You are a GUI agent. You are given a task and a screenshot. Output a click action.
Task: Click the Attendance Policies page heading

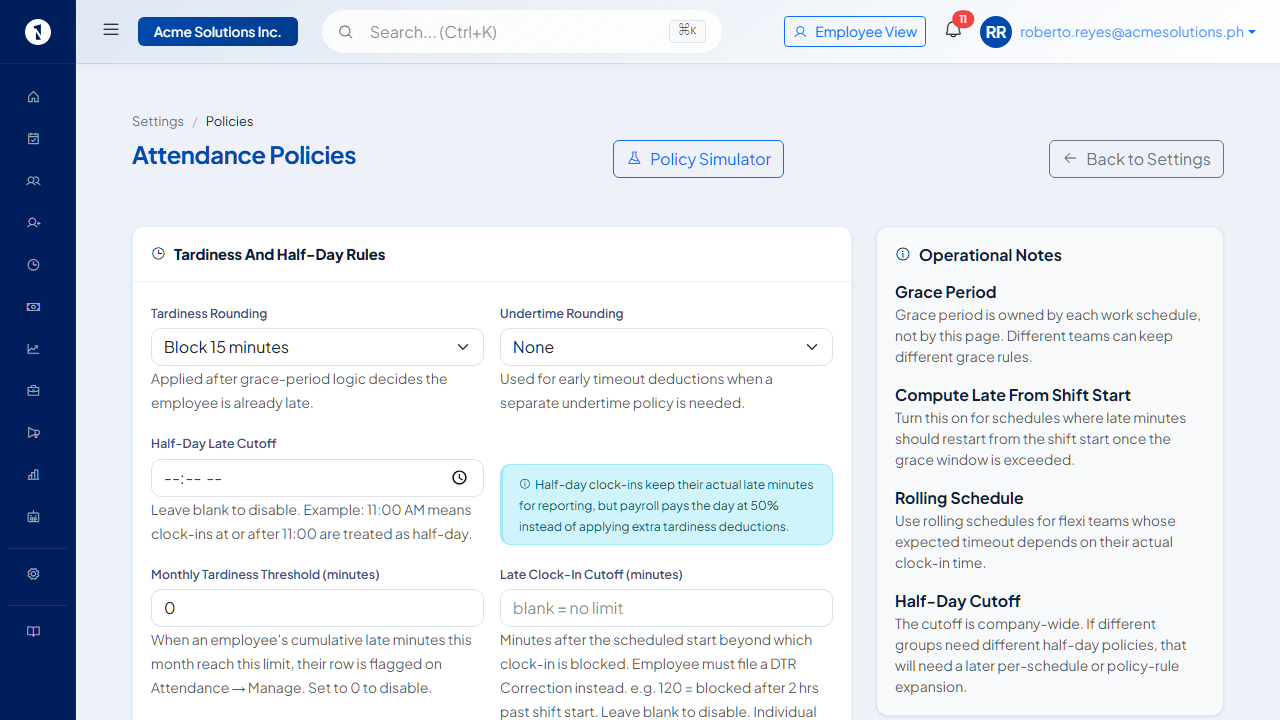(244, 156)
